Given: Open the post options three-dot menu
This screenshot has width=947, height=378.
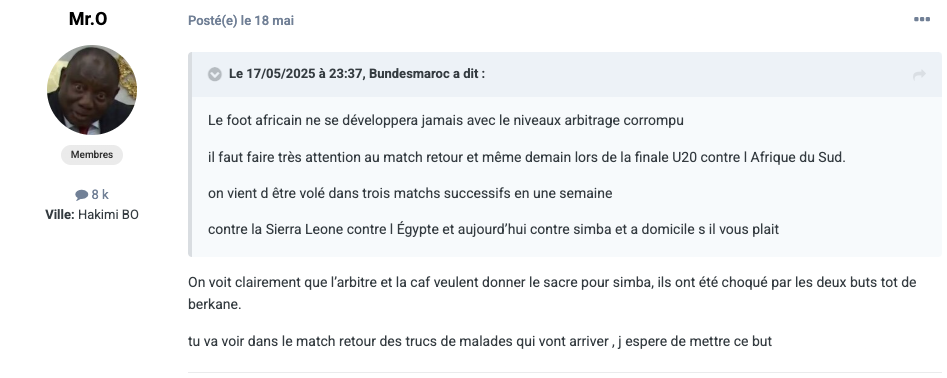Looking at the screenshot, I should coord(922,20).
